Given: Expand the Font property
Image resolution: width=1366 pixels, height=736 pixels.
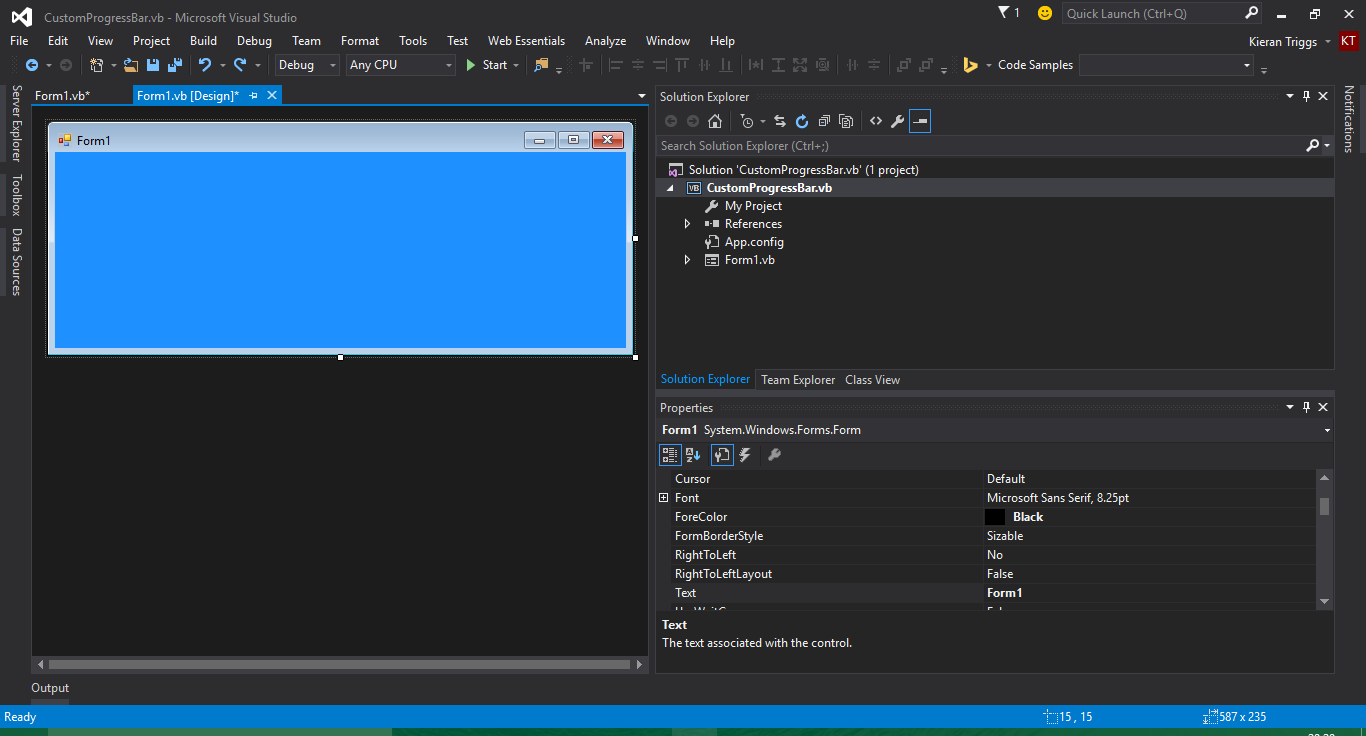Looking at the screenshot, I should tap(664, 498).
